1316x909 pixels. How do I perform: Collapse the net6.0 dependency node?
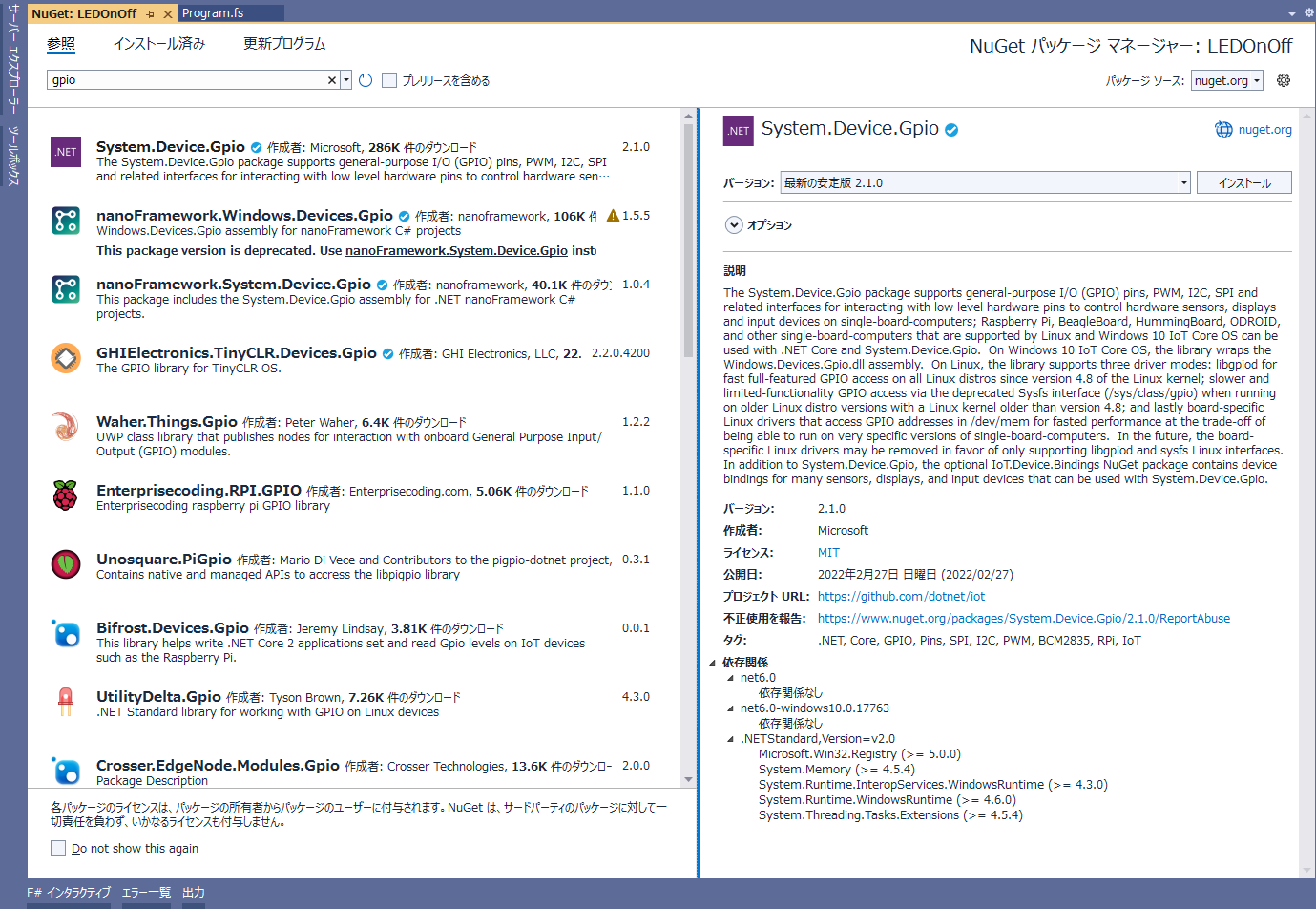(x=731, y=678)
